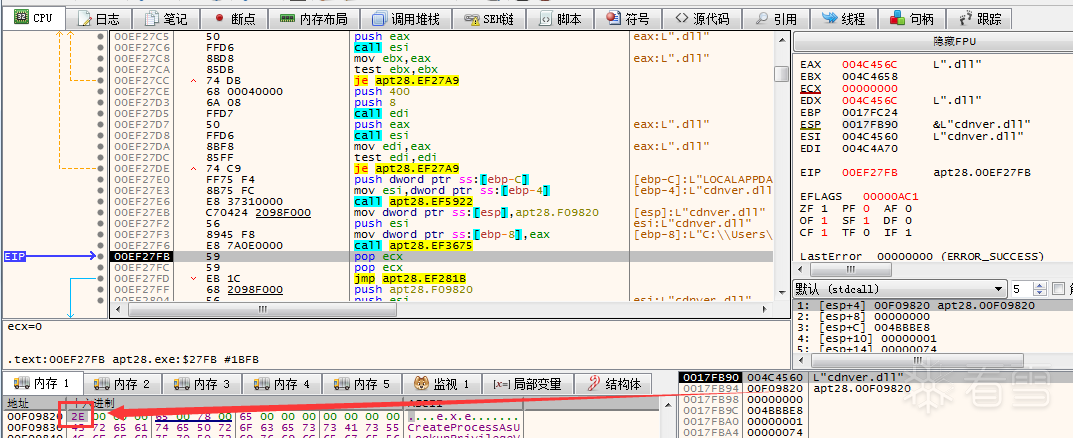
Task: Open the 默认 (stdcall) calling convention dropdown
Action: [x=900, y=289]
